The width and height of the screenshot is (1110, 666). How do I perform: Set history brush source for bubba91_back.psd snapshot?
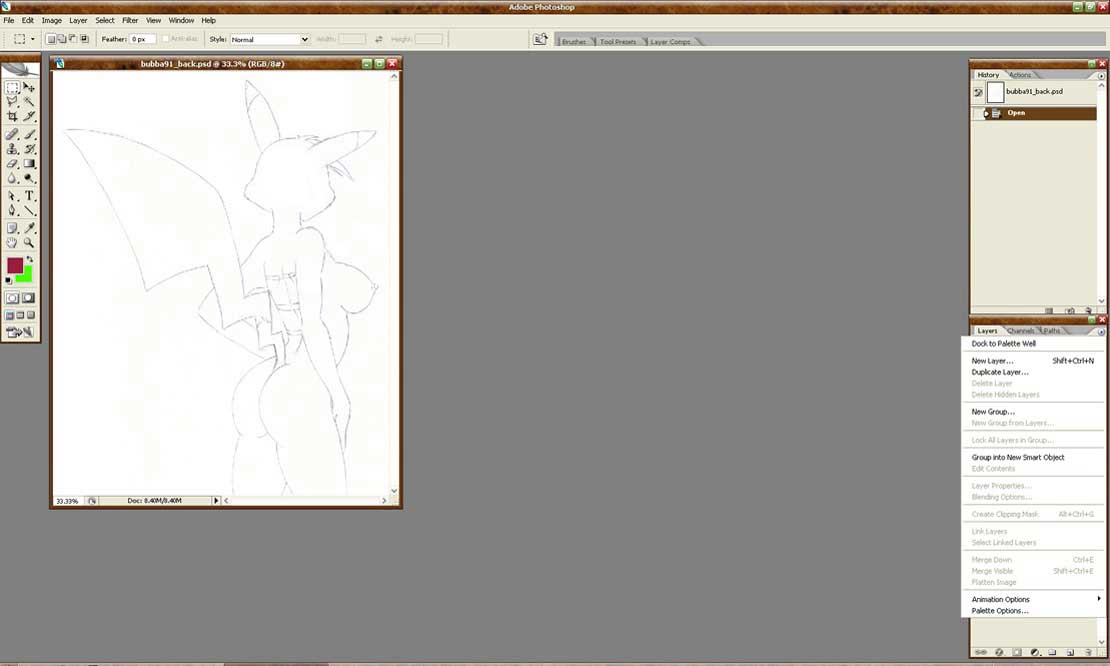(978, 92)
